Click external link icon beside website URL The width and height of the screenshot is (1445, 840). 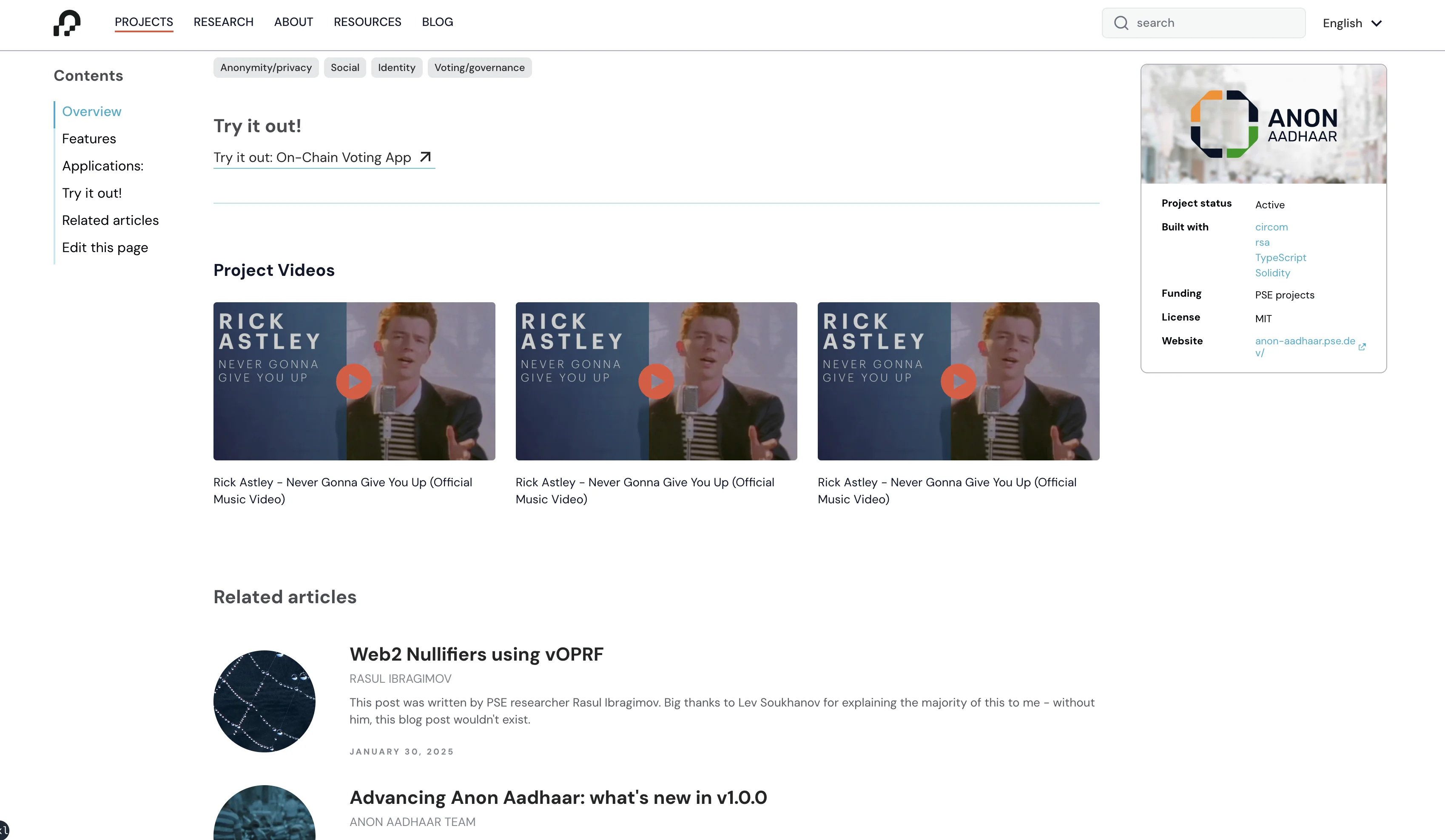1362,346
